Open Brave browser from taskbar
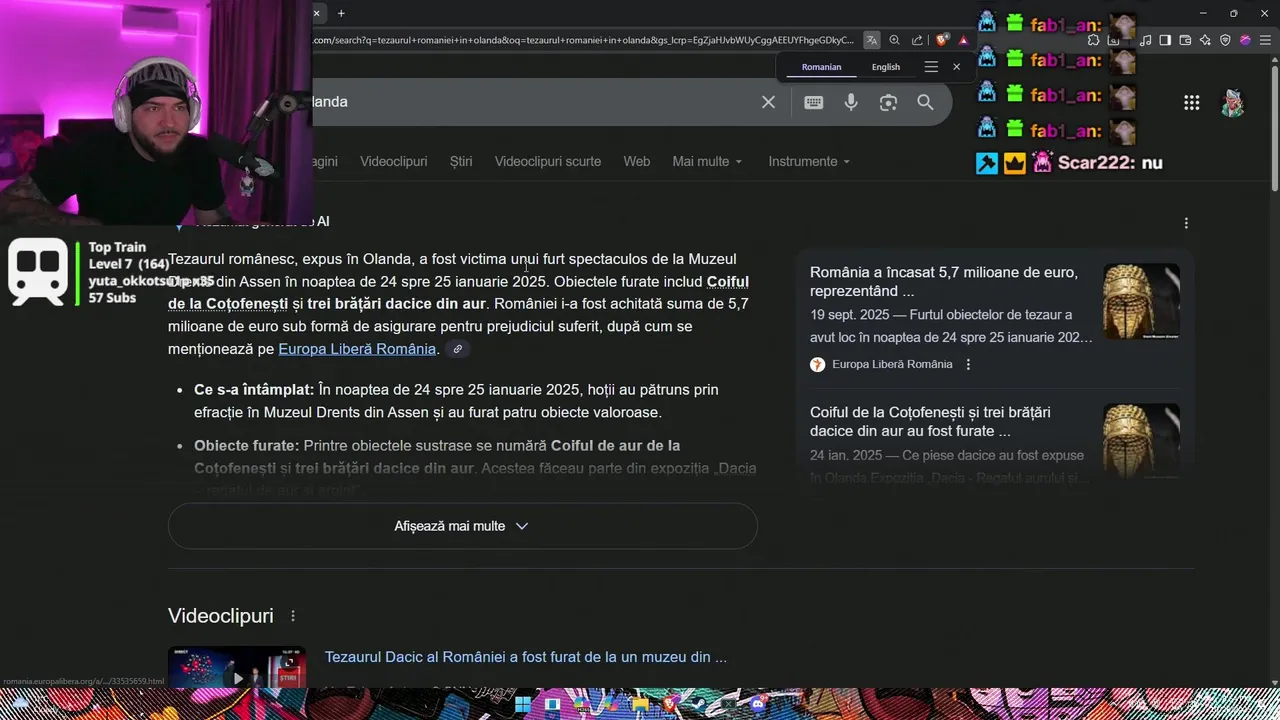The height and width of the screenshot is (720, 1280). (x=670, y=704)
